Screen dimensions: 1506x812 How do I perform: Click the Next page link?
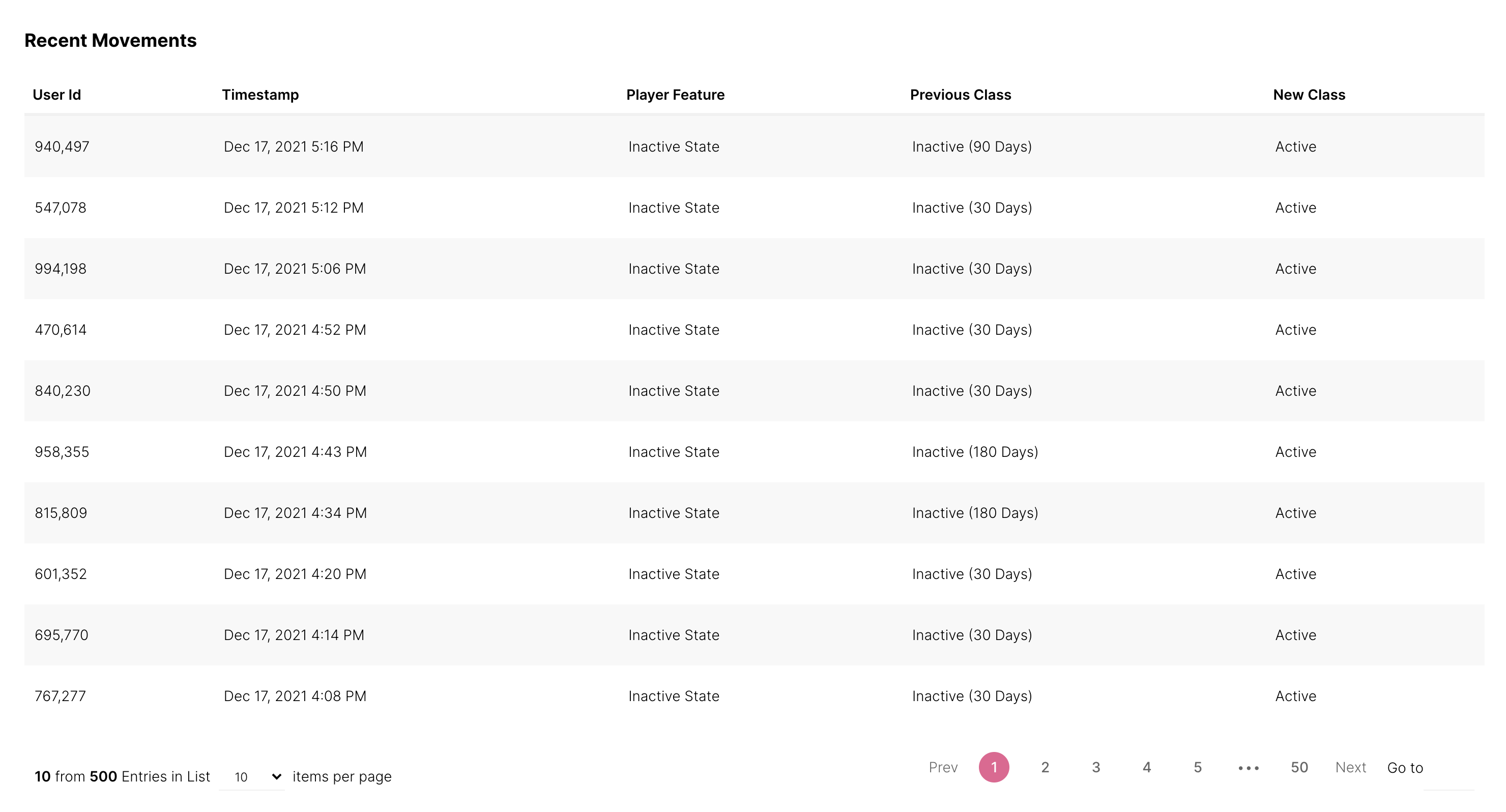(1350, 767)
